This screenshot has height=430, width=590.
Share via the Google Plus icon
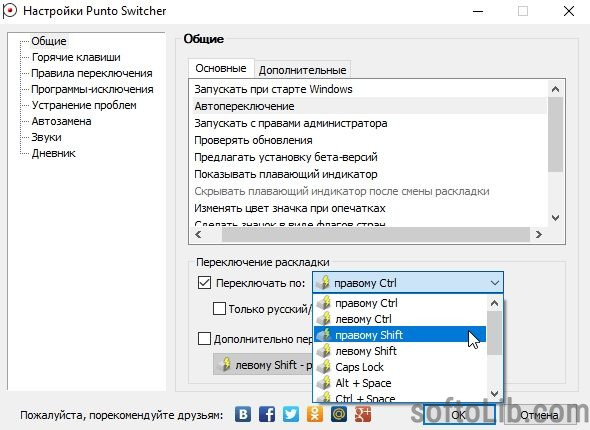363,414
